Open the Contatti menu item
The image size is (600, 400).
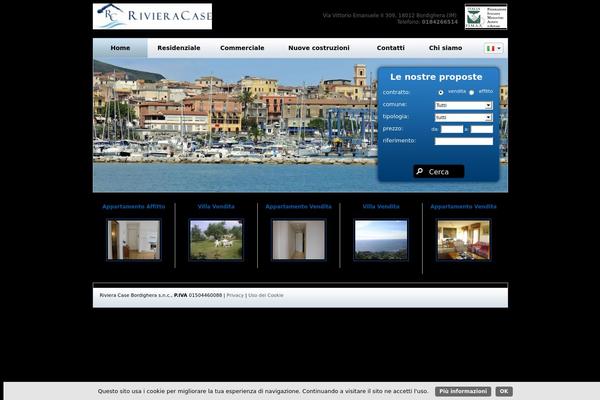coord(390,48)
